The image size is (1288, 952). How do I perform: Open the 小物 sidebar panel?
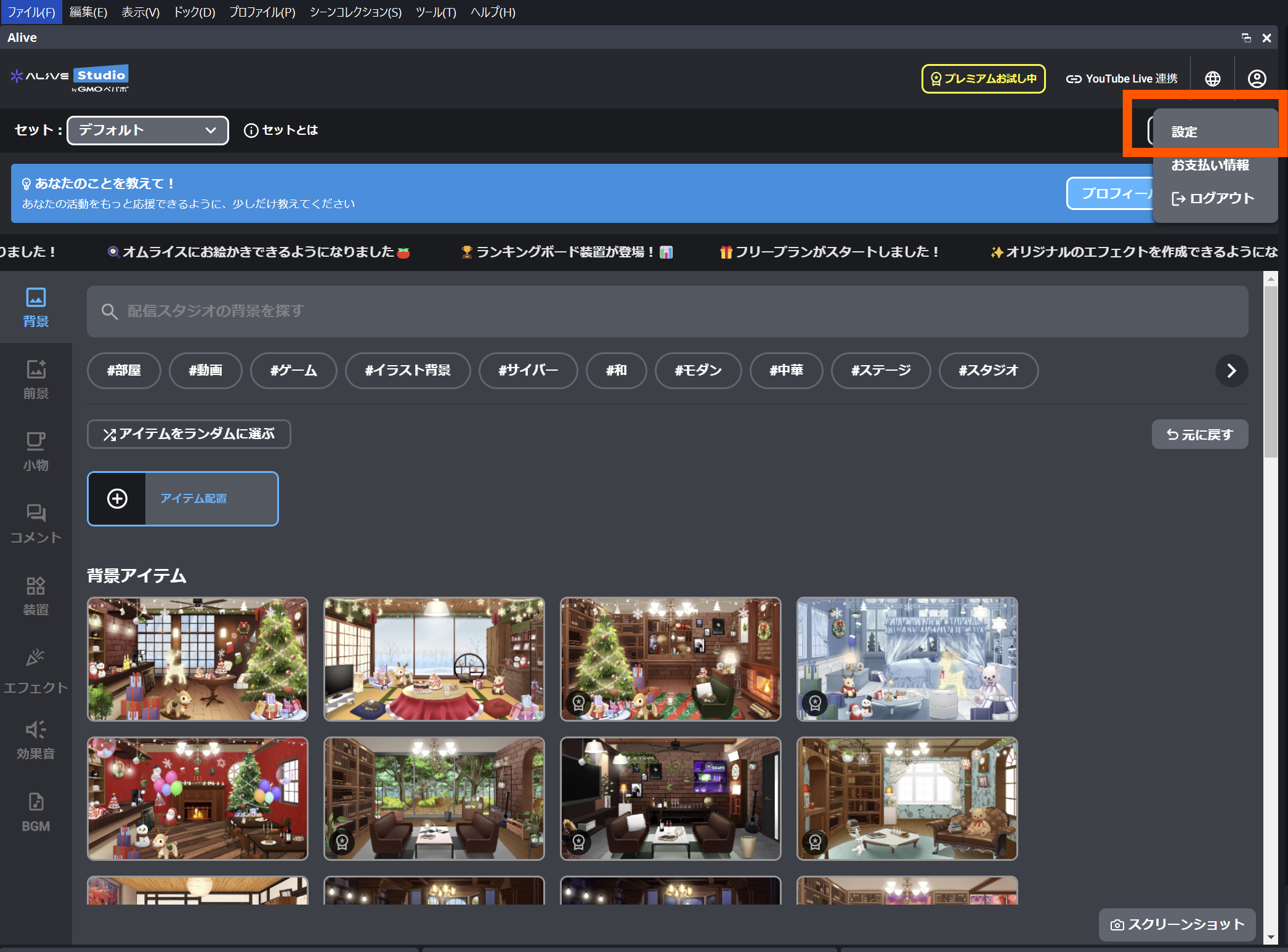pyautogui.click(x=36, y=451)
